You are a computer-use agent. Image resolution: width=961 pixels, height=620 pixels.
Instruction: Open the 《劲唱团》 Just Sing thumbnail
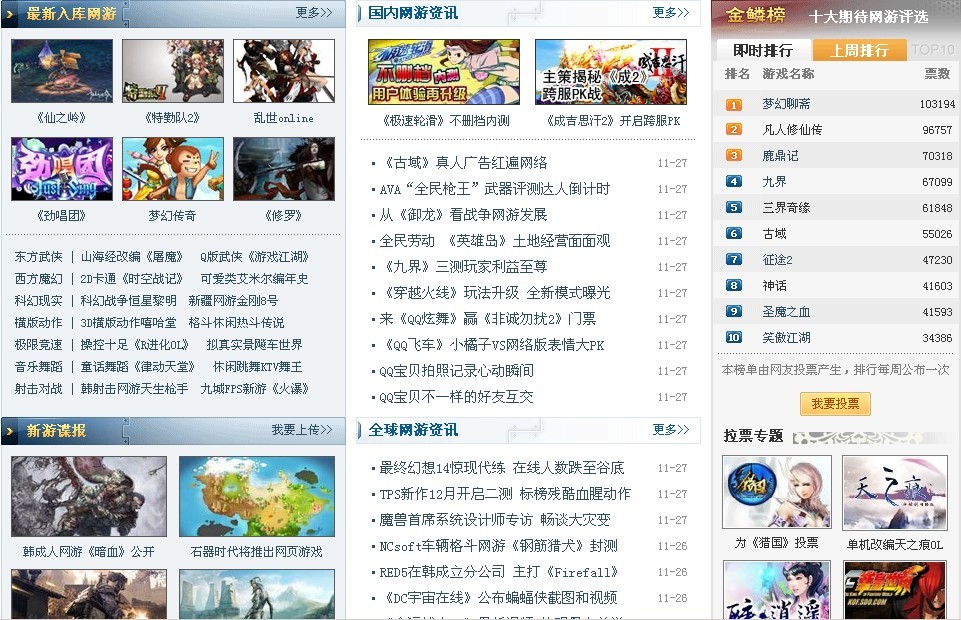point(62,169)
